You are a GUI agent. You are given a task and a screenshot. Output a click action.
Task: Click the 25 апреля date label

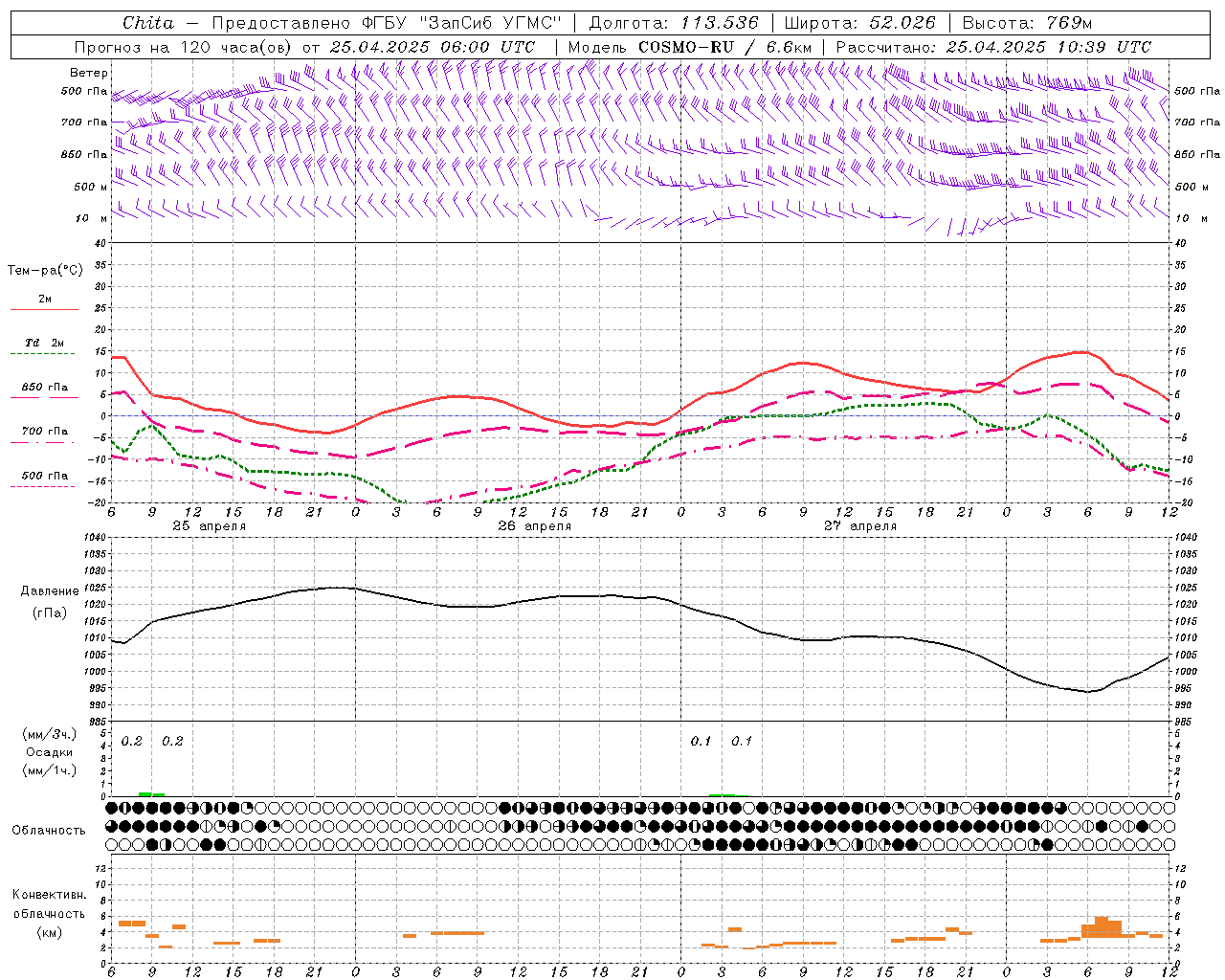(x=209, y=526)
